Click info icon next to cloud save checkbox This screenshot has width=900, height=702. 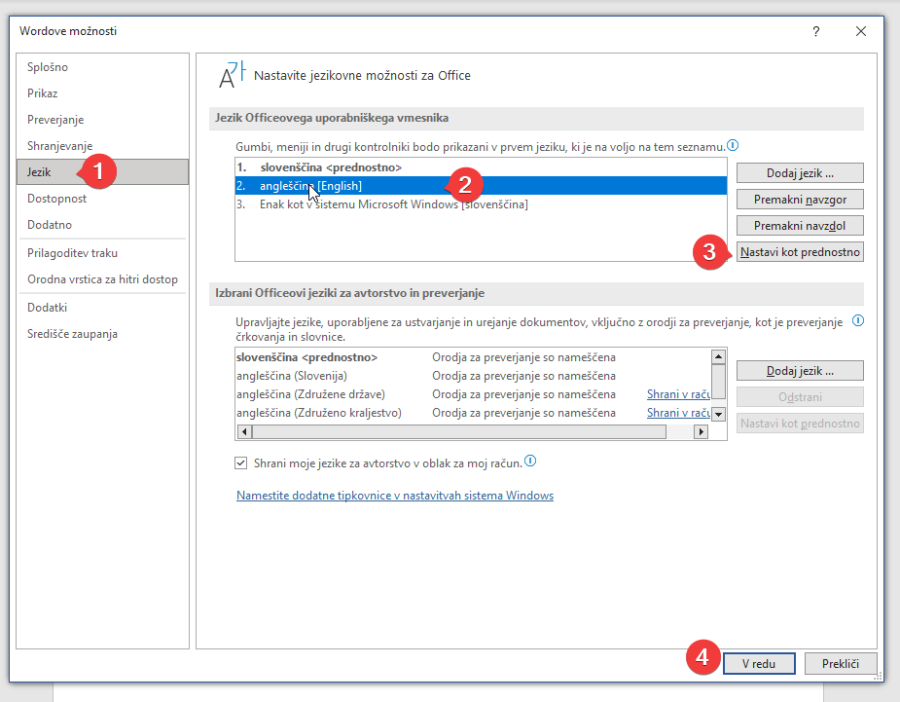click(531, 461)
